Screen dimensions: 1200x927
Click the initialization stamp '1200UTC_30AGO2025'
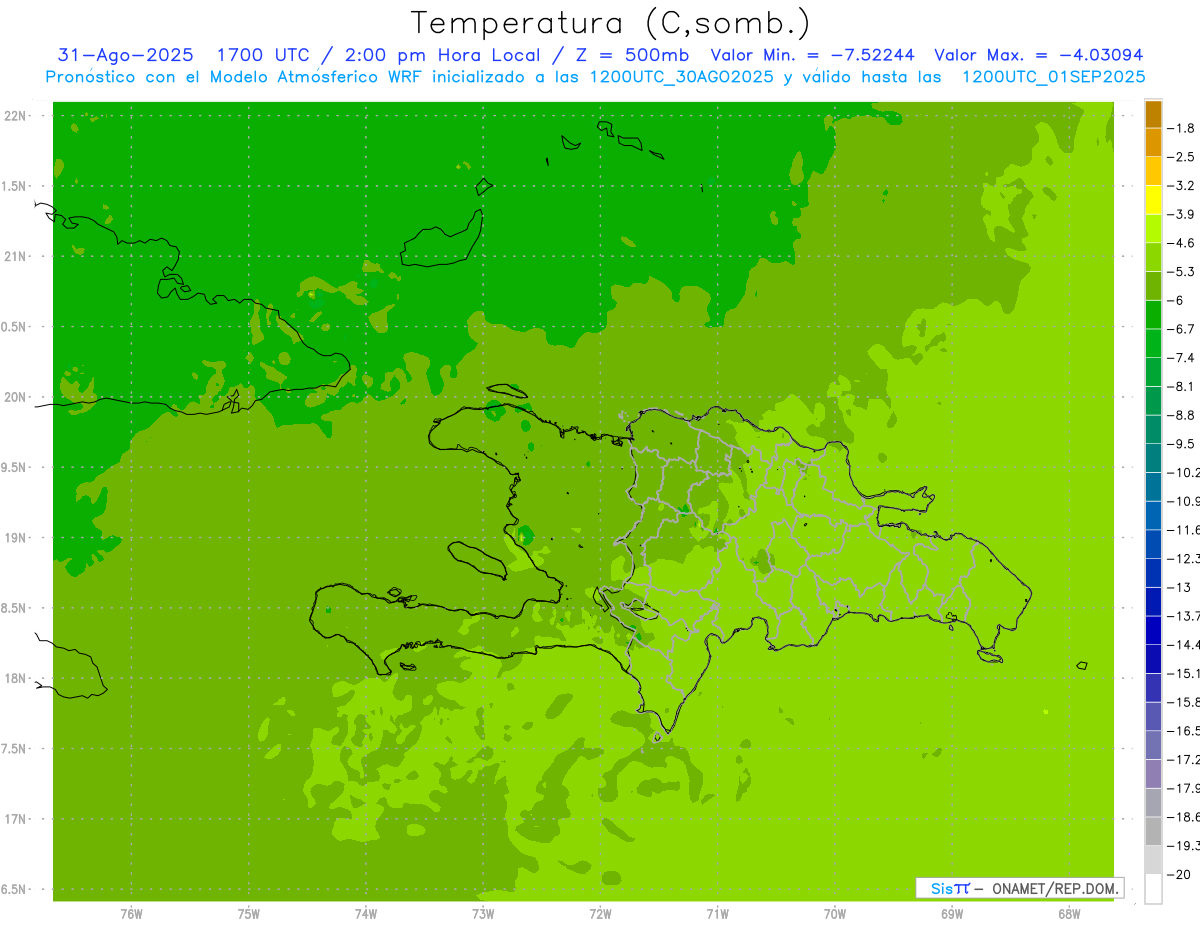pos(680,77)
